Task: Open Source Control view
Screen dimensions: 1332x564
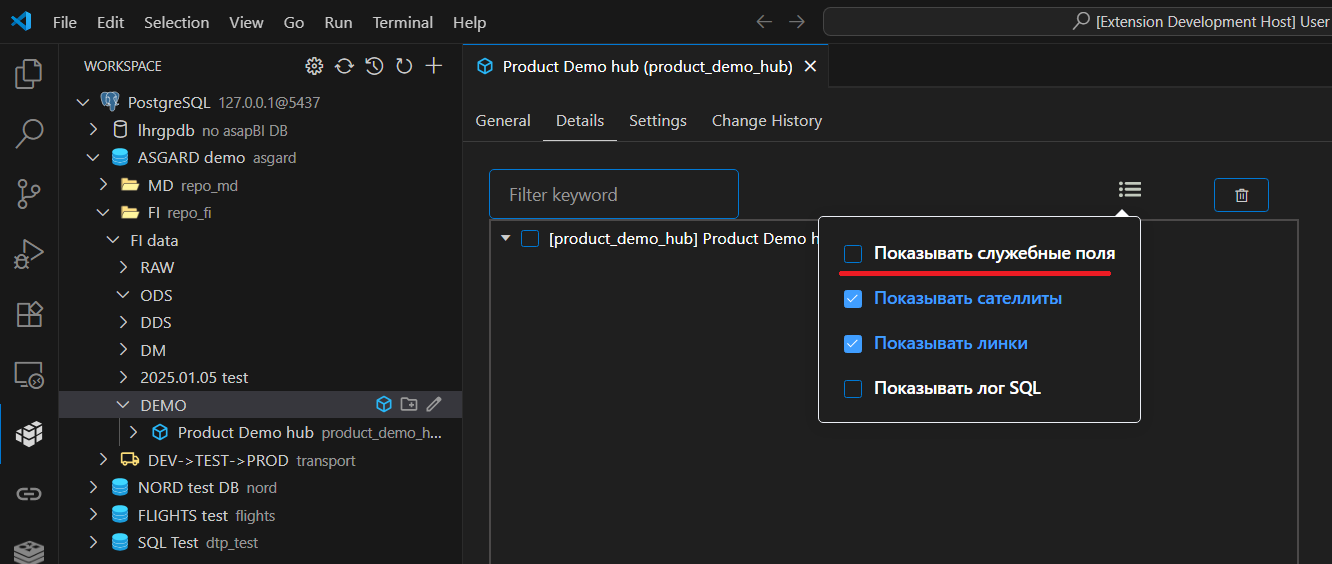Action: (x=29, y=194)
